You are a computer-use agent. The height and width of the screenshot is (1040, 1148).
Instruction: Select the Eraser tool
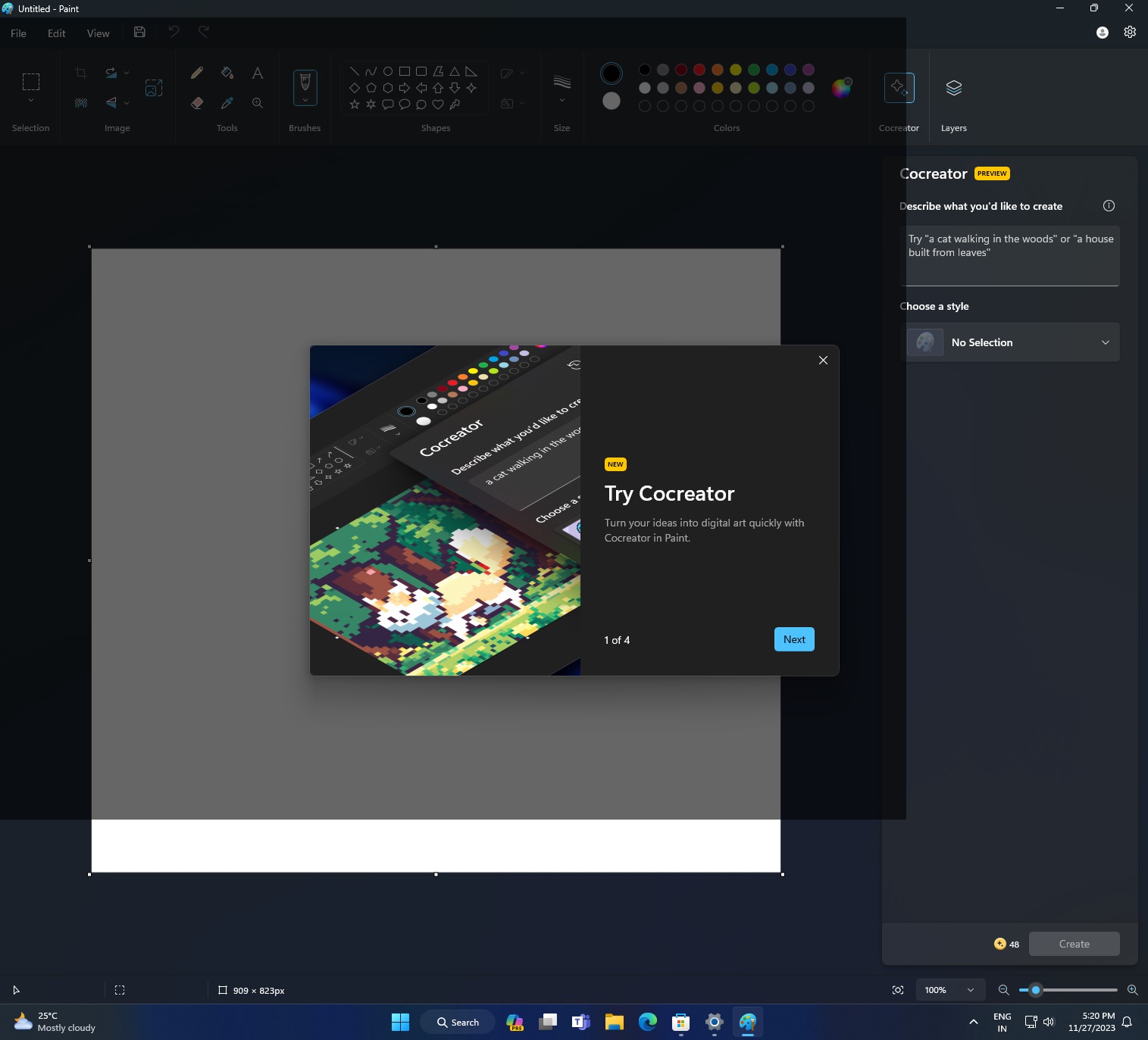coord(197,102)
